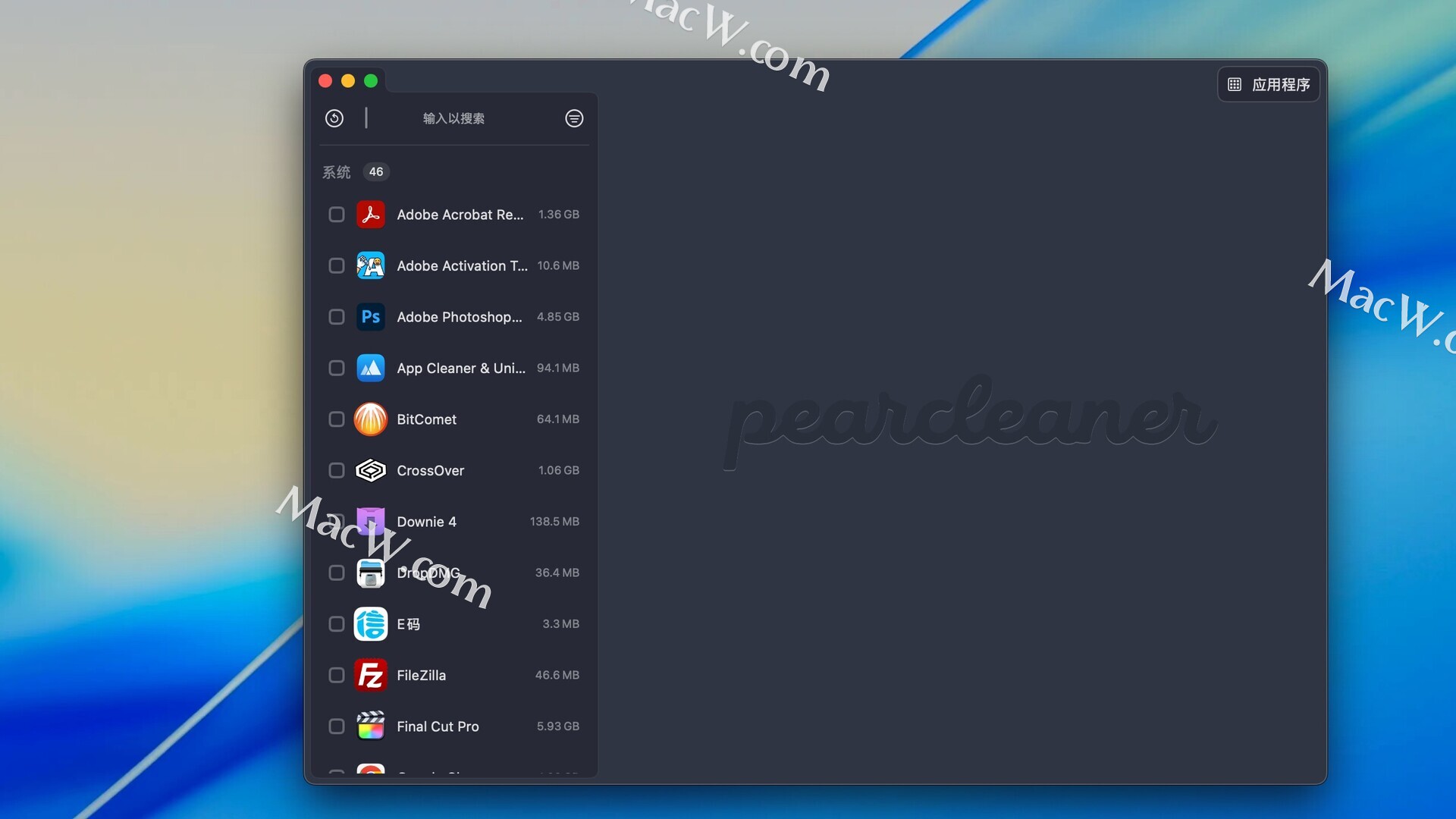The height and width of the screenshot is (819, 1456).
Task: Check the Adobe Photoshop checkbox
Action: click(337, 317)
